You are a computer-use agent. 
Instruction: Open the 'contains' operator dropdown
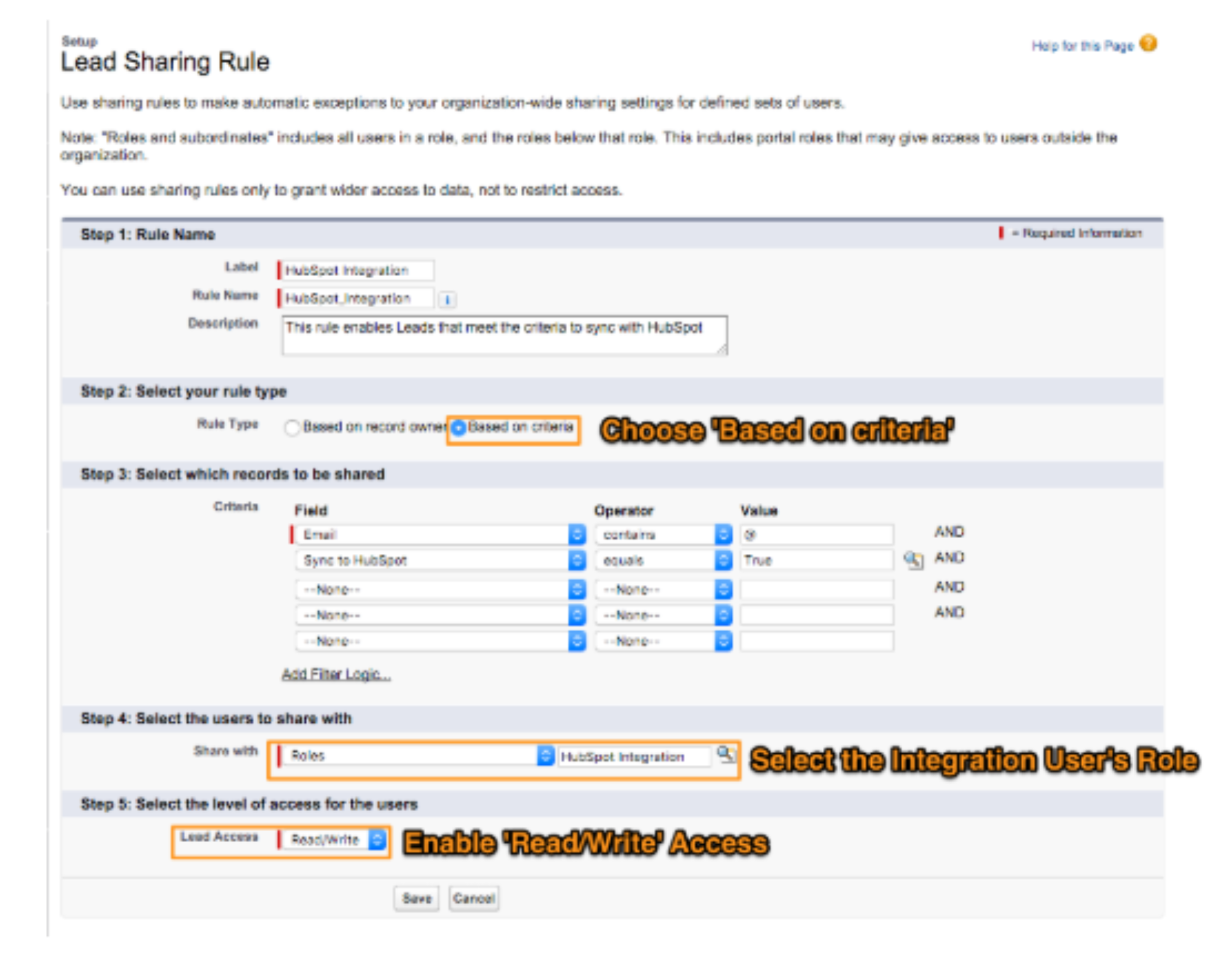(x=724, y=534)
